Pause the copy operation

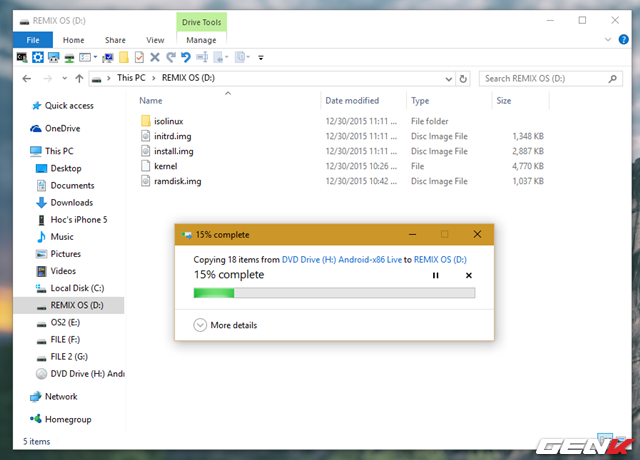pyautogui.click(x=436, y=276)
